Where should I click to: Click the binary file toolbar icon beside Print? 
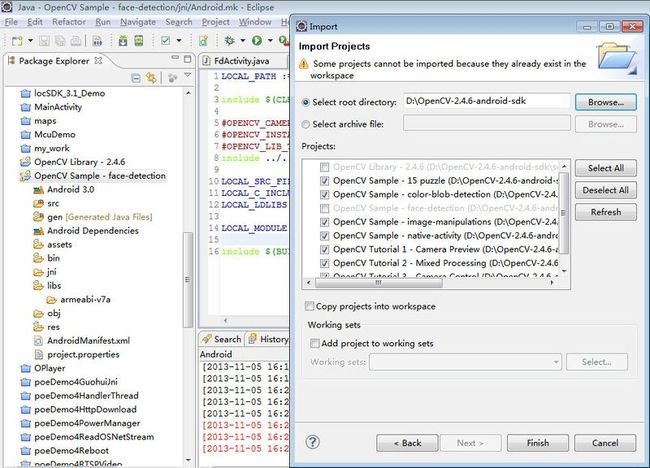(97, 41)
